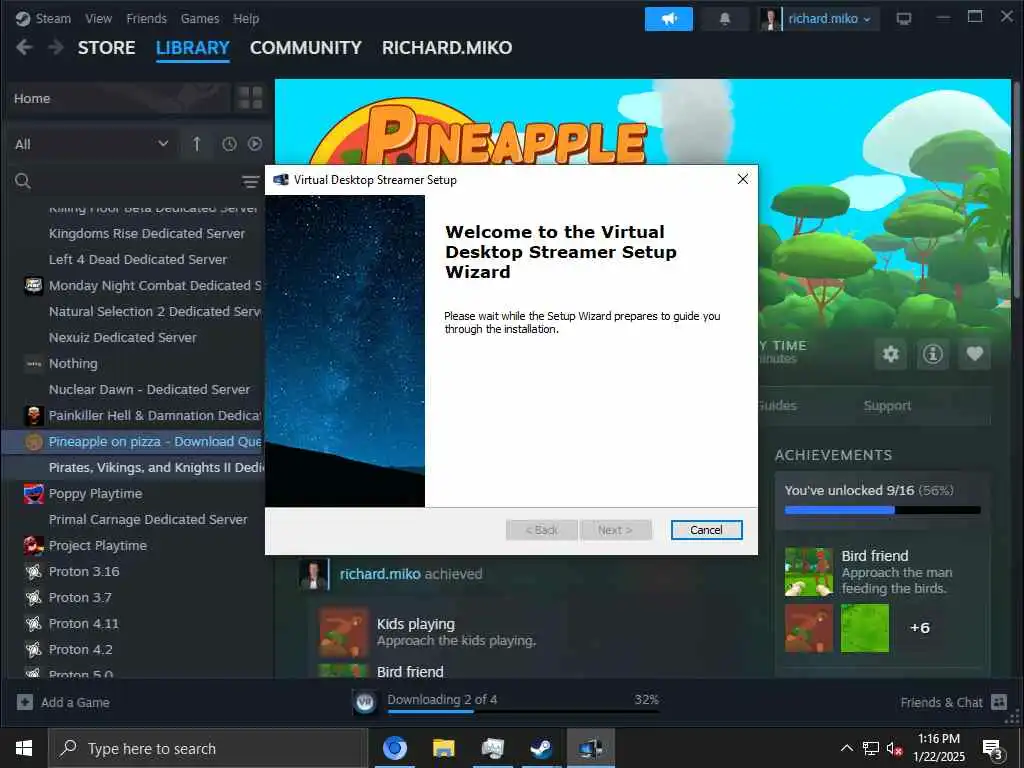Open the View menu
1024x768 pixels.
(99, 18)
